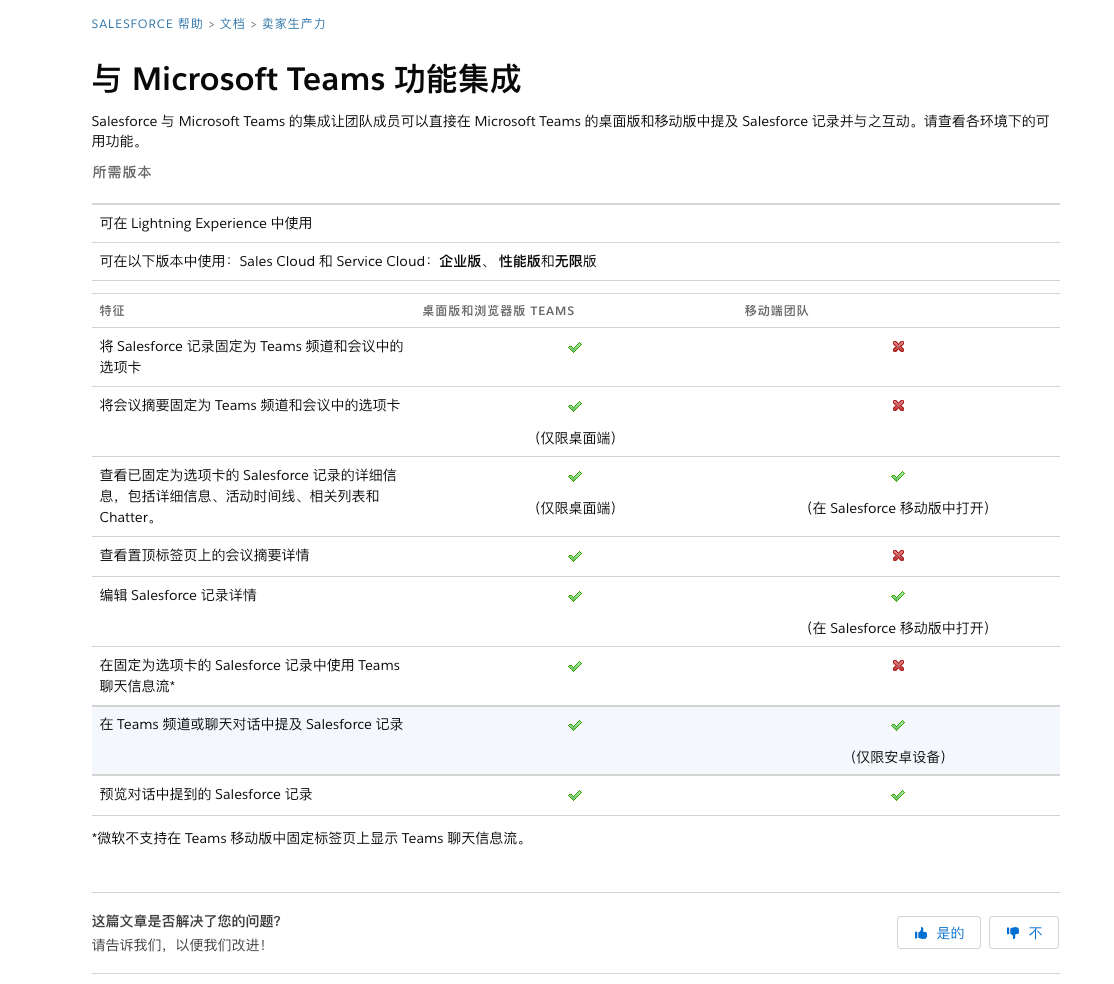Screen dimensions: 1114x984
Task: Click desktop checkmark for 查看已固定为选项卡 row
Action: [575, 476]
